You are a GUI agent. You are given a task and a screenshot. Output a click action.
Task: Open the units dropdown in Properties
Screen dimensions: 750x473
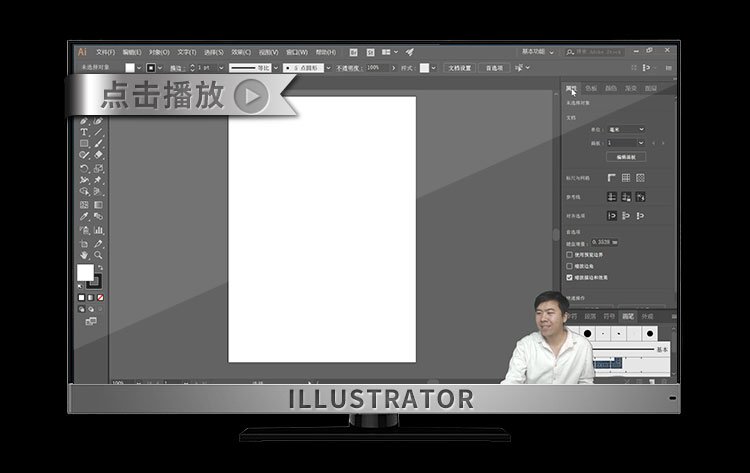point(626,130)
